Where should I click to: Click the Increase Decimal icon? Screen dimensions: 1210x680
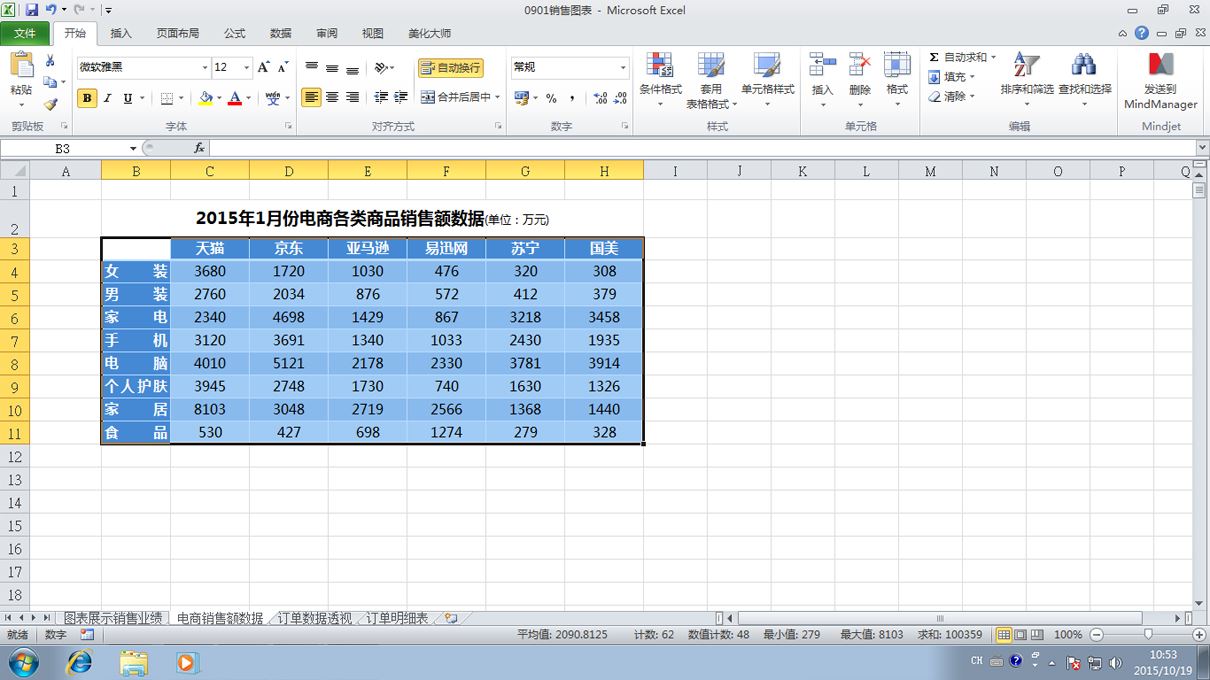click(600, 98)
